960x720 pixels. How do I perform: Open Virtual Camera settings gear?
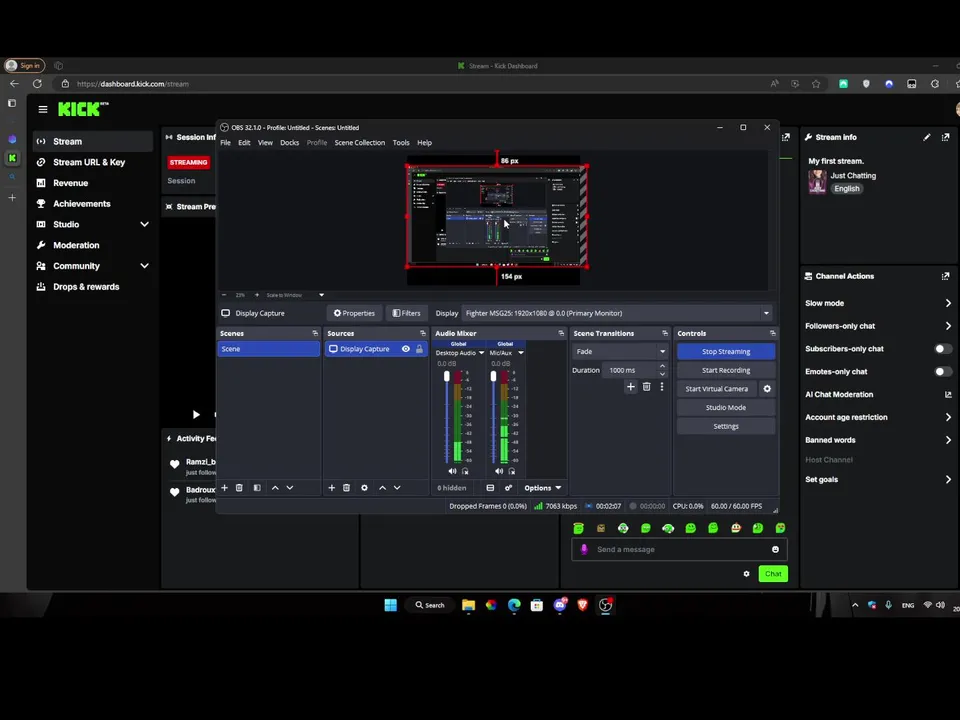[x=767, y=389]
